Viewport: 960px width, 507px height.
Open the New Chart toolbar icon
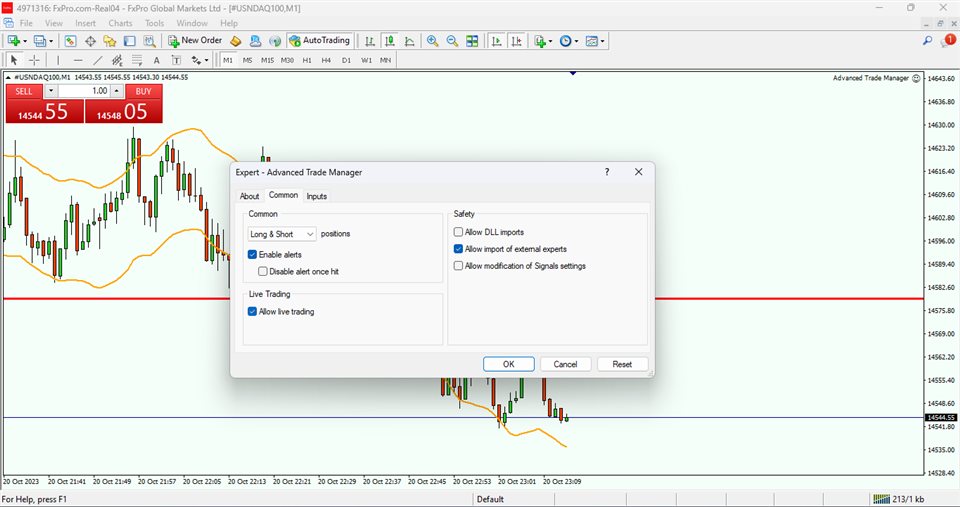(x=13, y=41)
